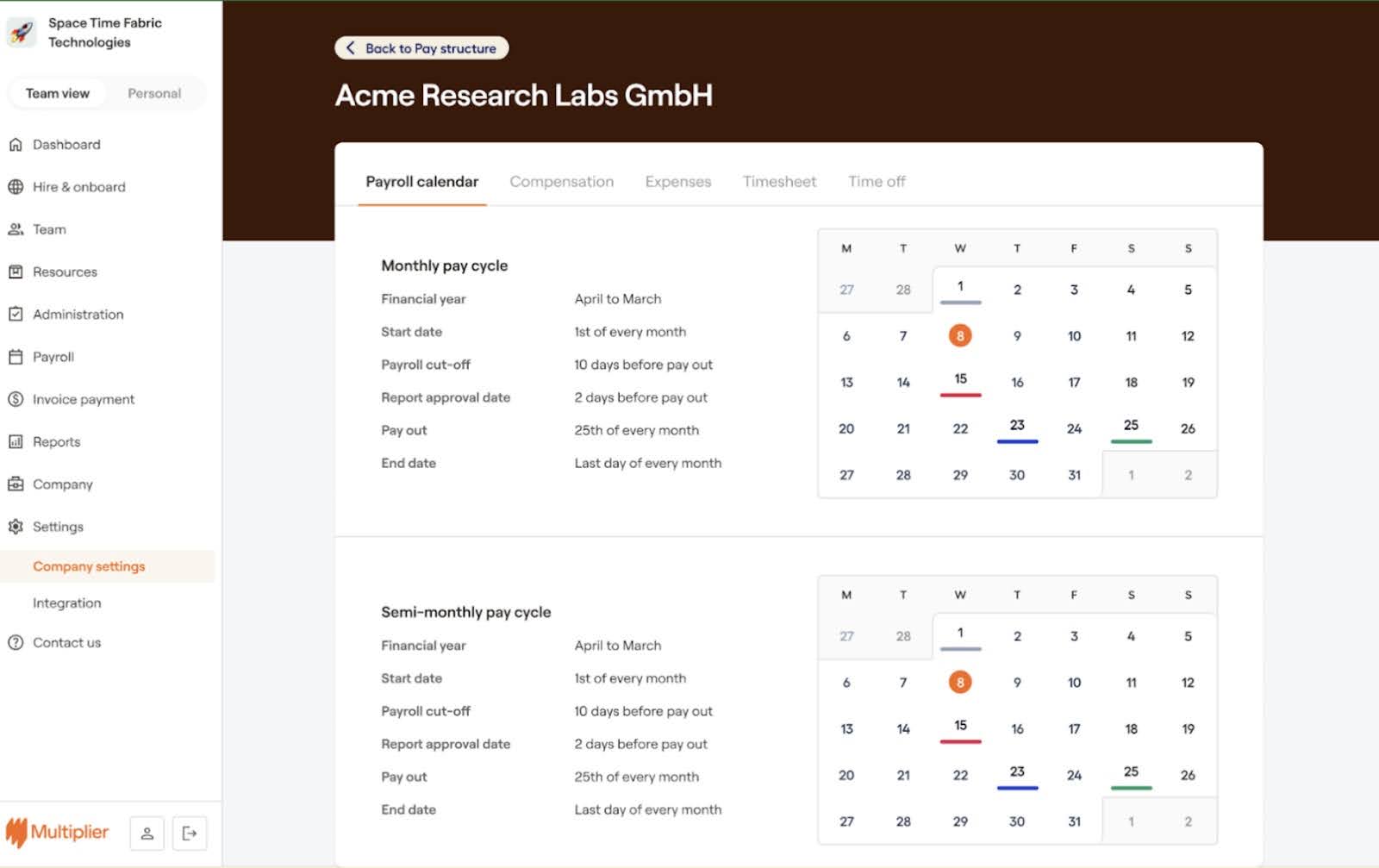Click the rocket company logo icon

(x=22, y=33)
